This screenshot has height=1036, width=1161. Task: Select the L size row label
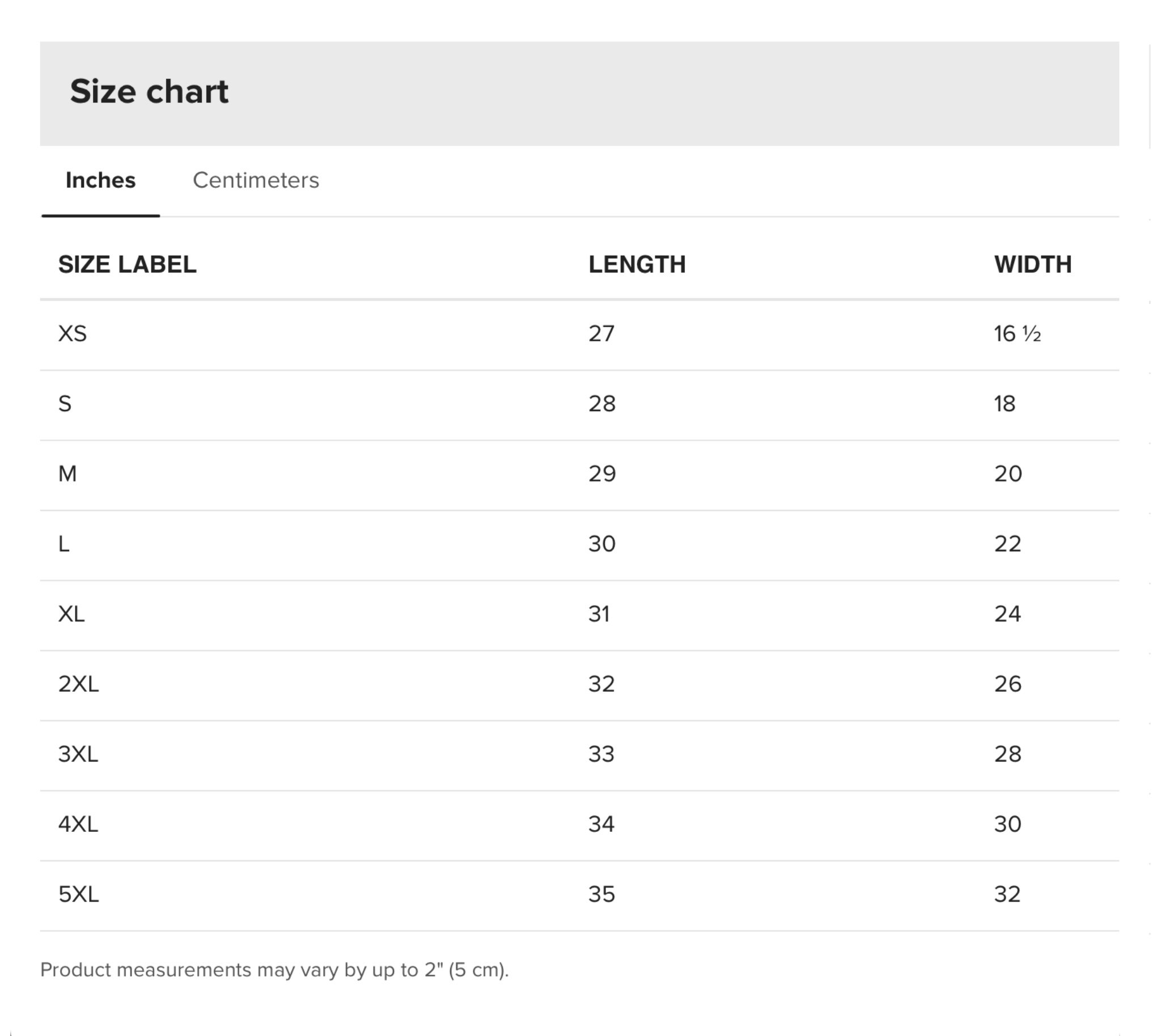pos(63,544)
